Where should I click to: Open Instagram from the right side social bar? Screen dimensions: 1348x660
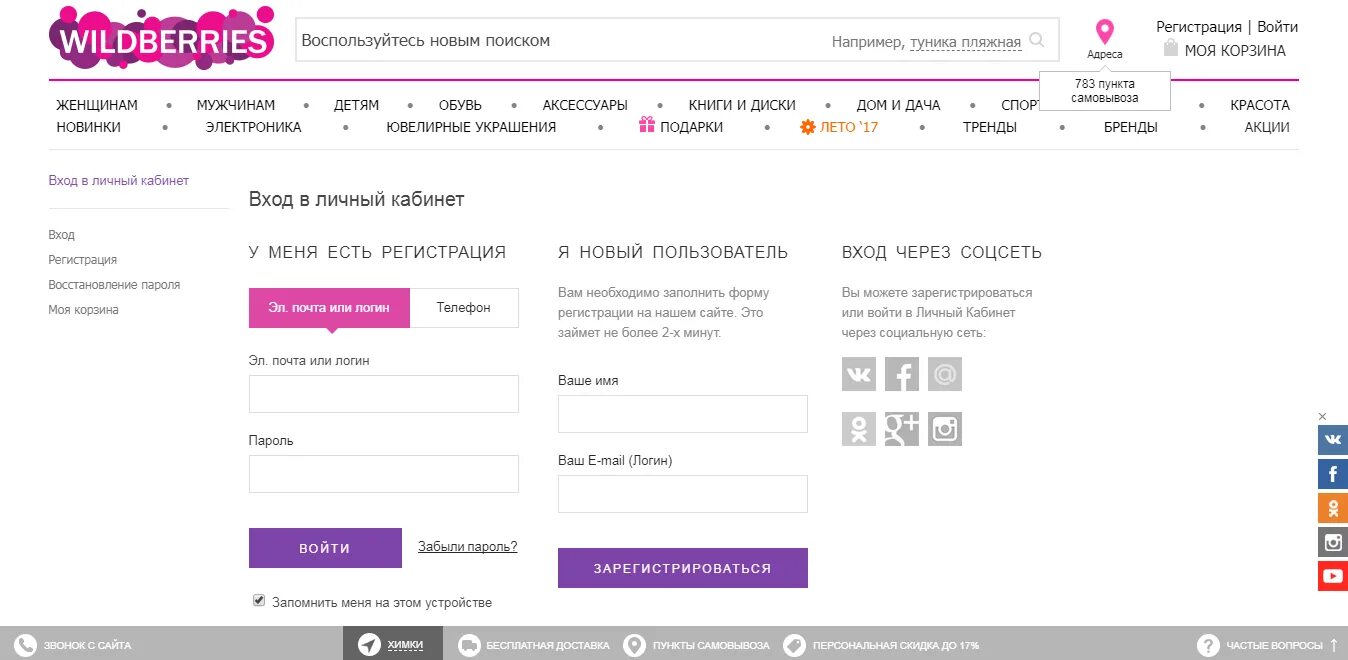pyautogui.click(x=1333, y=542)
